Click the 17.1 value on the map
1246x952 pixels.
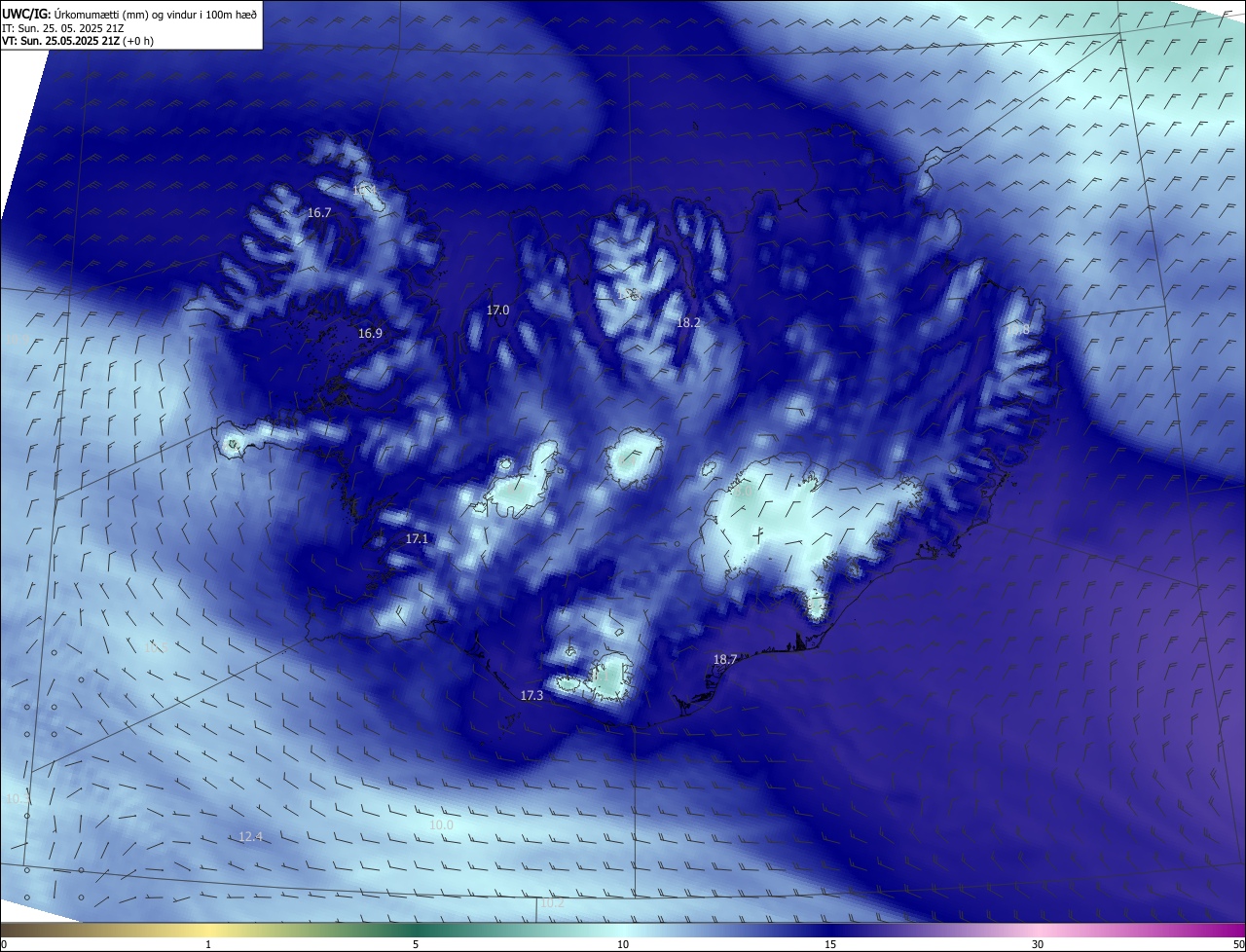pyautogui.click(x=417, y=538)
